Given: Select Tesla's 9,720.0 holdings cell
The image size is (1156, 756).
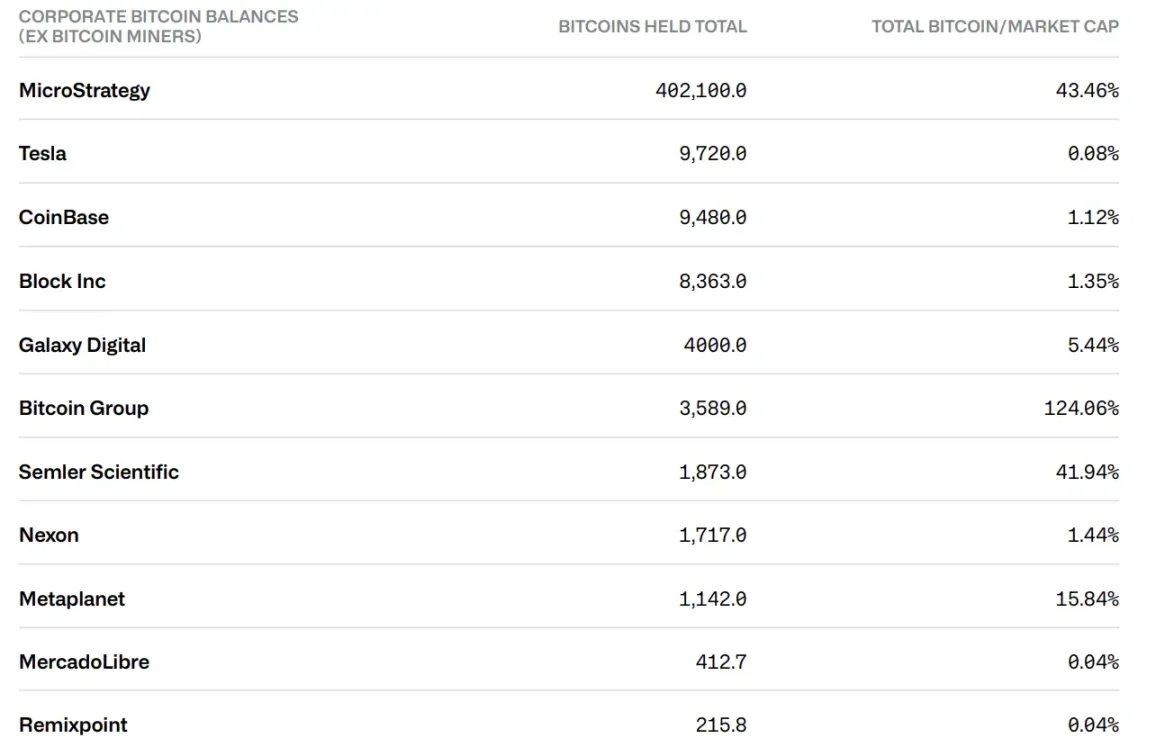Looking at the screenshot, I should click(x=713, y=153).
